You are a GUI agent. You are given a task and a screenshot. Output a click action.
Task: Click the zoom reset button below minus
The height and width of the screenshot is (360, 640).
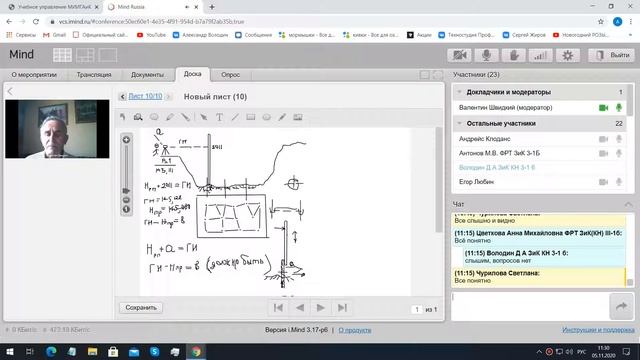pos(126,209)
